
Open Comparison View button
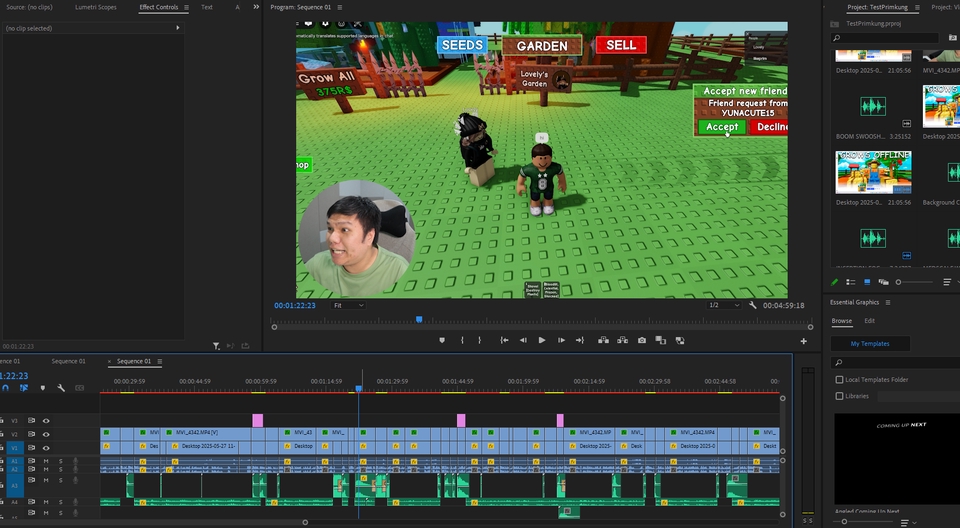pyautogui.click(x=661, y=341)
